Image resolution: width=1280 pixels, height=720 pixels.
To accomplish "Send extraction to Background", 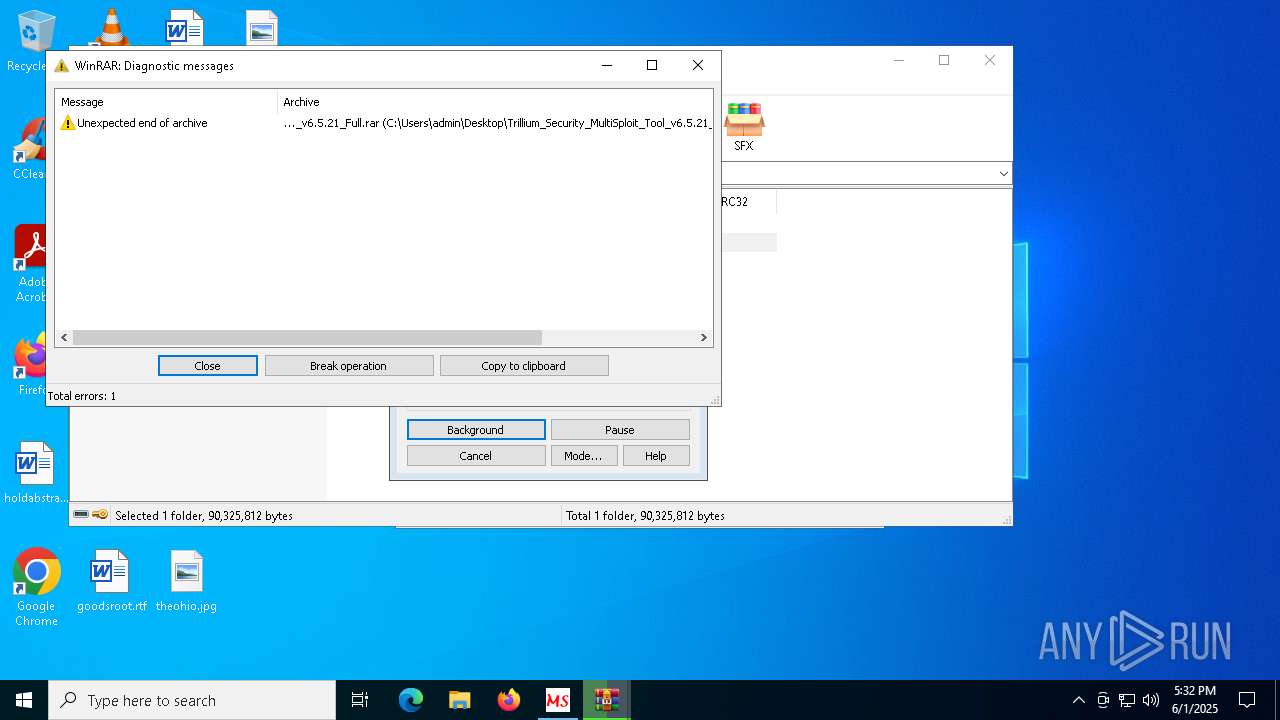I will click(x=475, y=430).
